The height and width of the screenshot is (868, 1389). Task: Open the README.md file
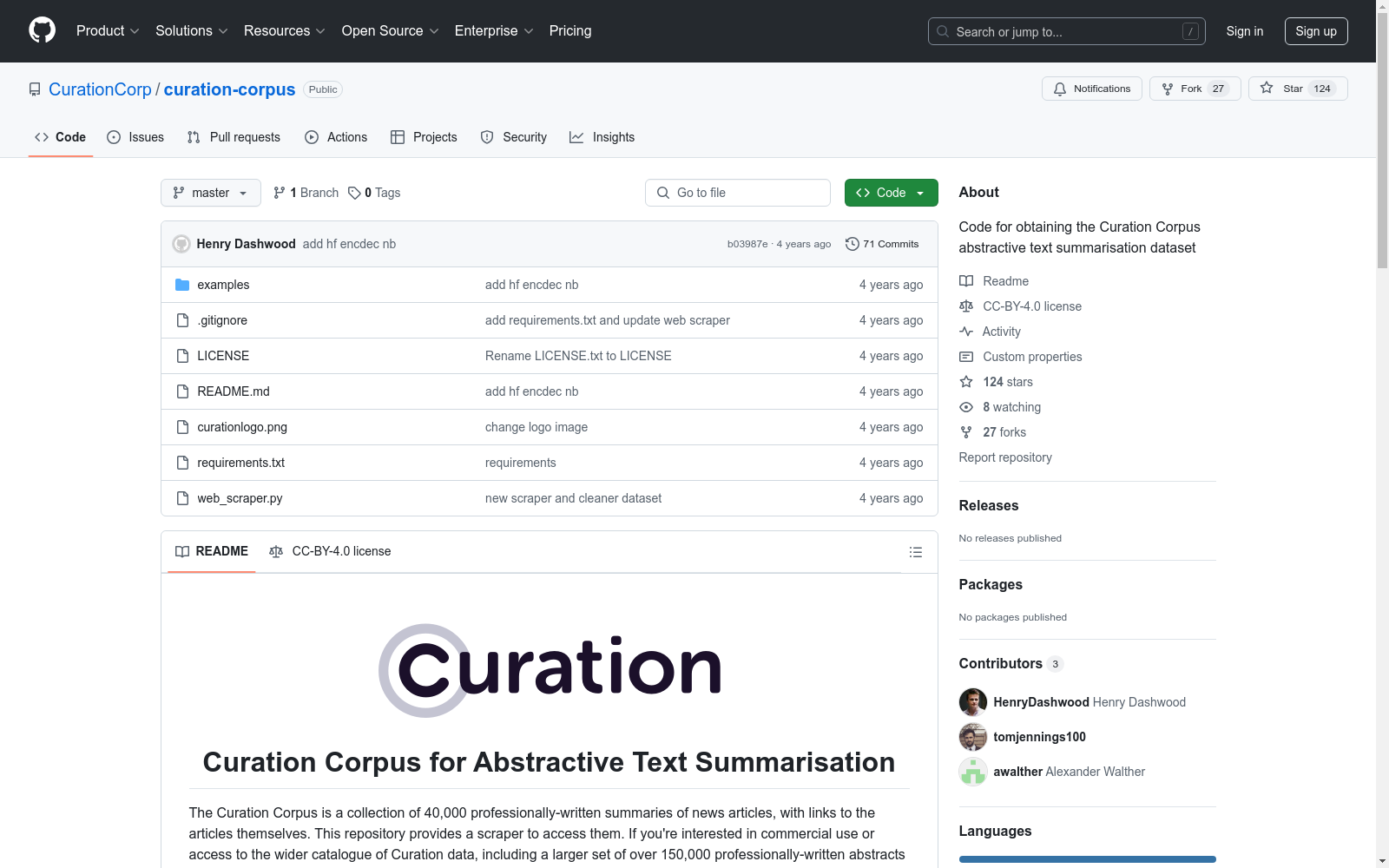click(234, 391)
